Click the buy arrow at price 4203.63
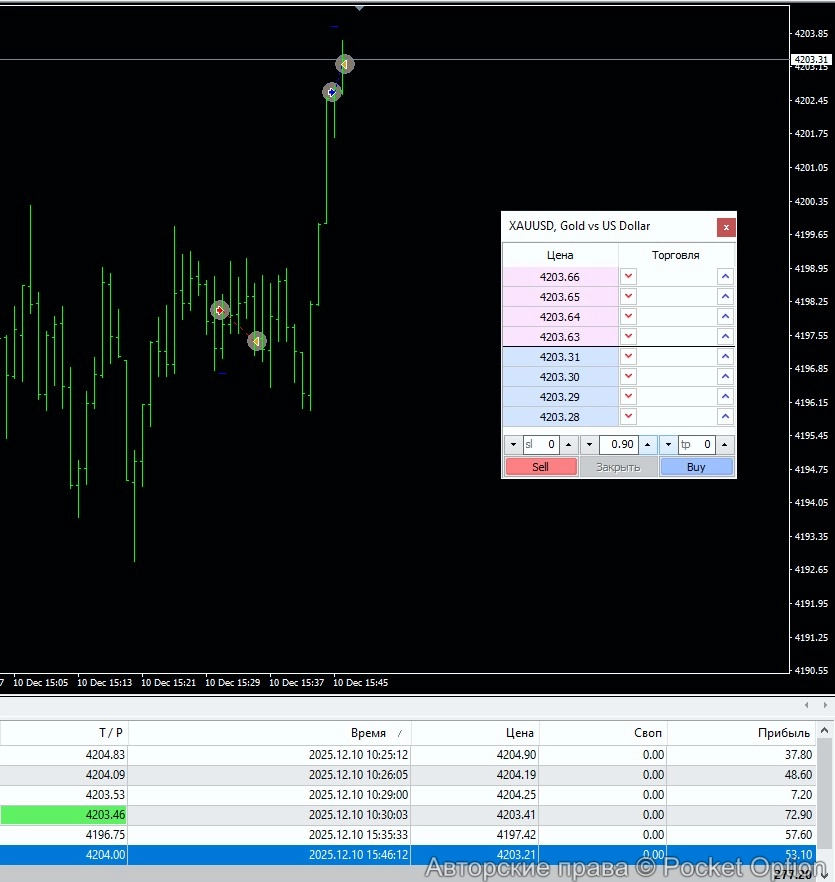 point(726,337)
